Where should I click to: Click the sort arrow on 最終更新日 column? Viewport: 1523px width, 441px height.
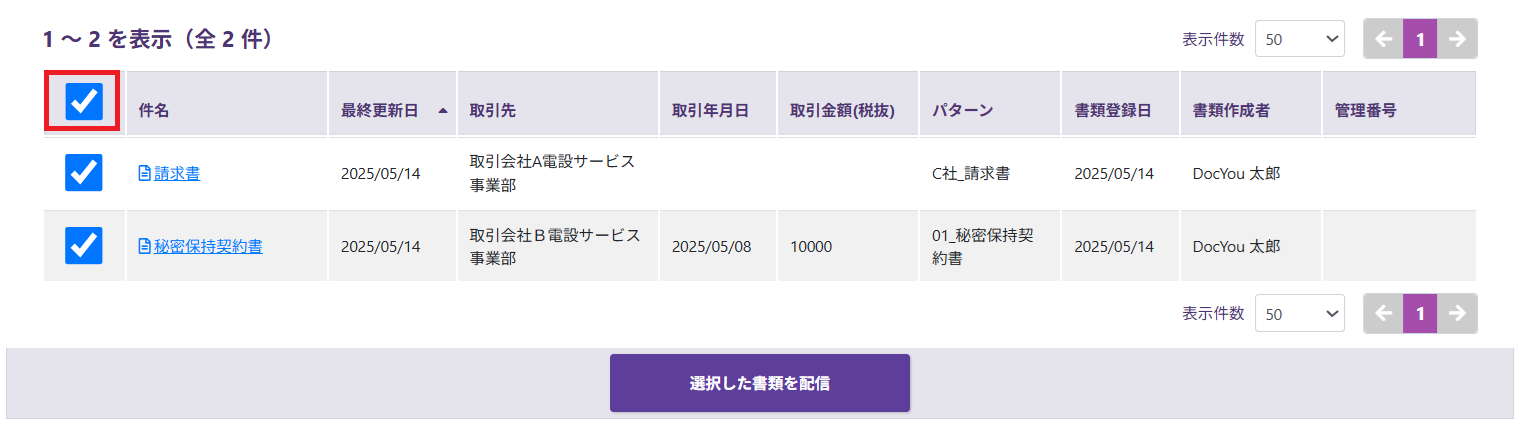pyautogui.click(x=442, y=111)
